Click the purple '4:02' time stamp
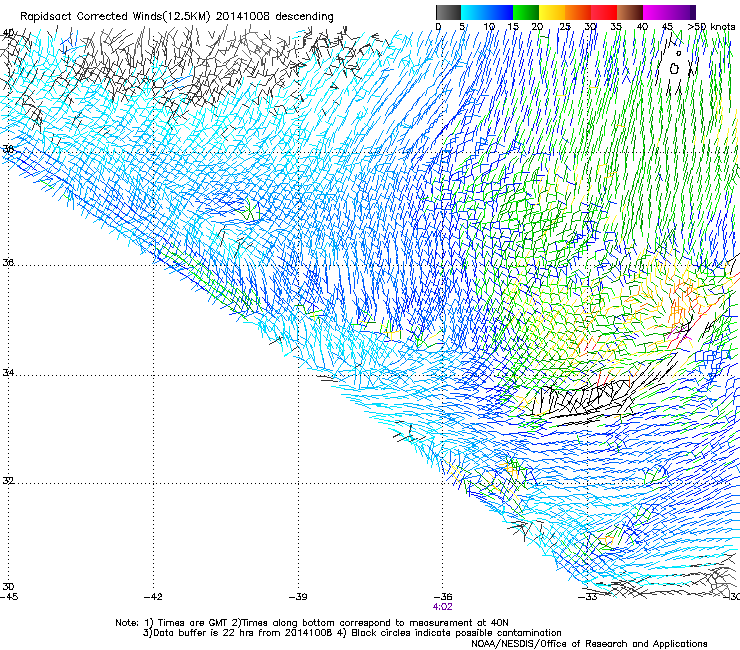The width and height of the screenshot is (740, 650). [x=443, y=607]
